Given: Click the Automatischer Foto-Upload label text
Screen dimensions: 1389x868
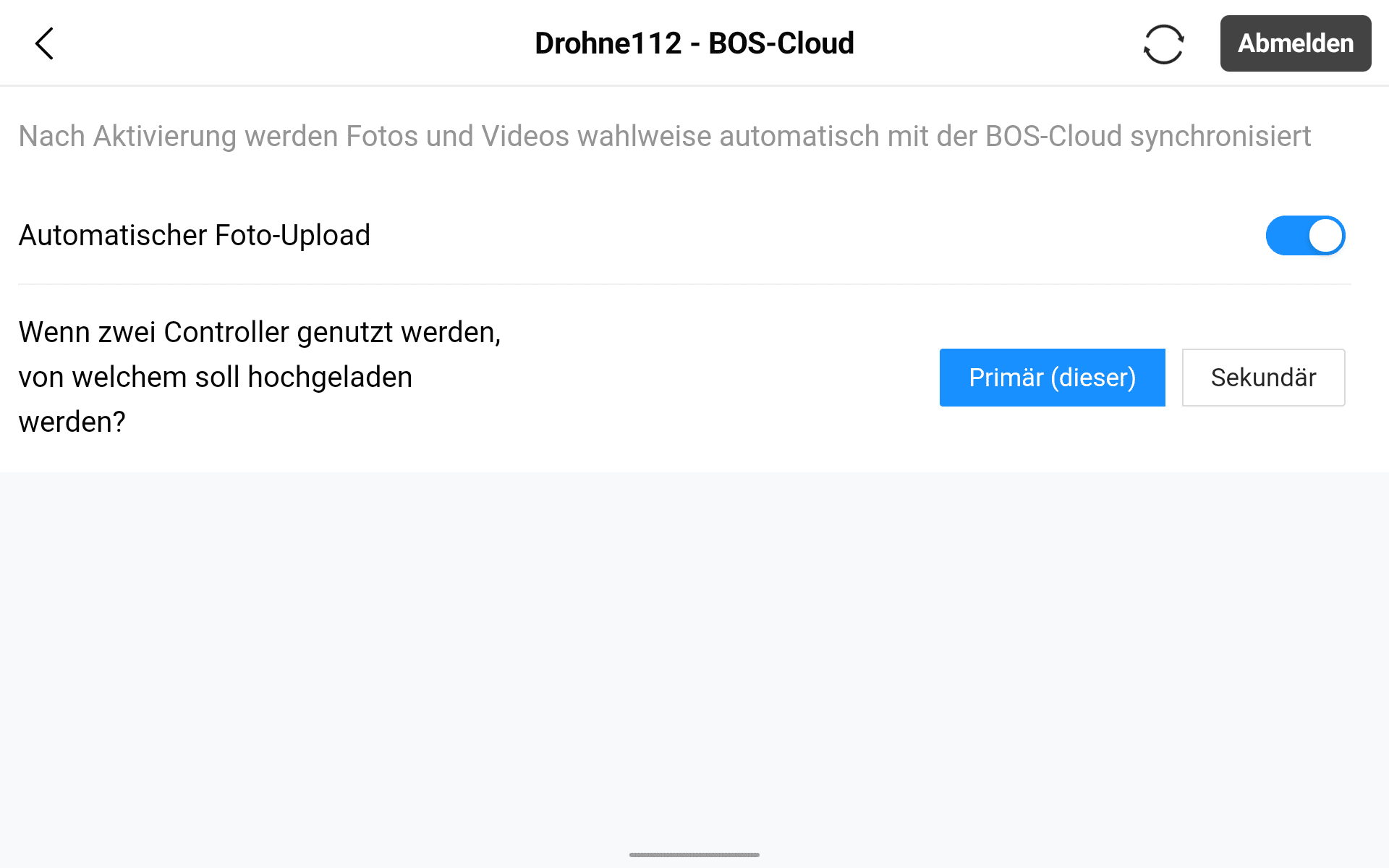Looking at the screenshot, I should [x=194, y=236].
